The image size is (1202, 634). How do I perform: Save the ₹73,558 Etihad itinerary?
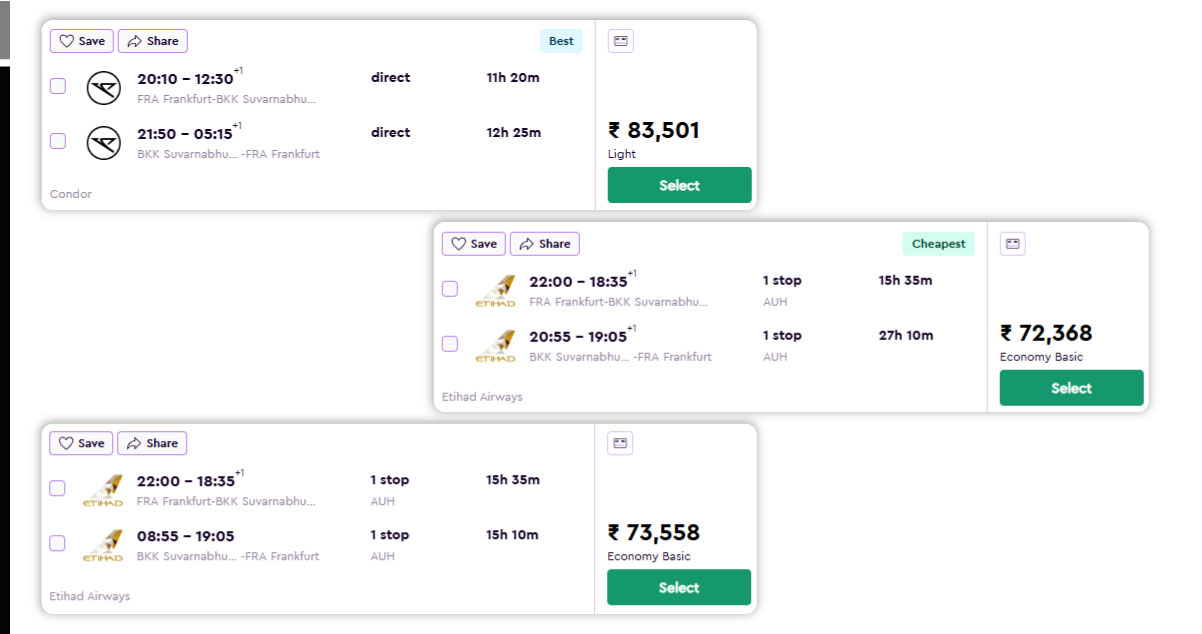coord(82,443)
